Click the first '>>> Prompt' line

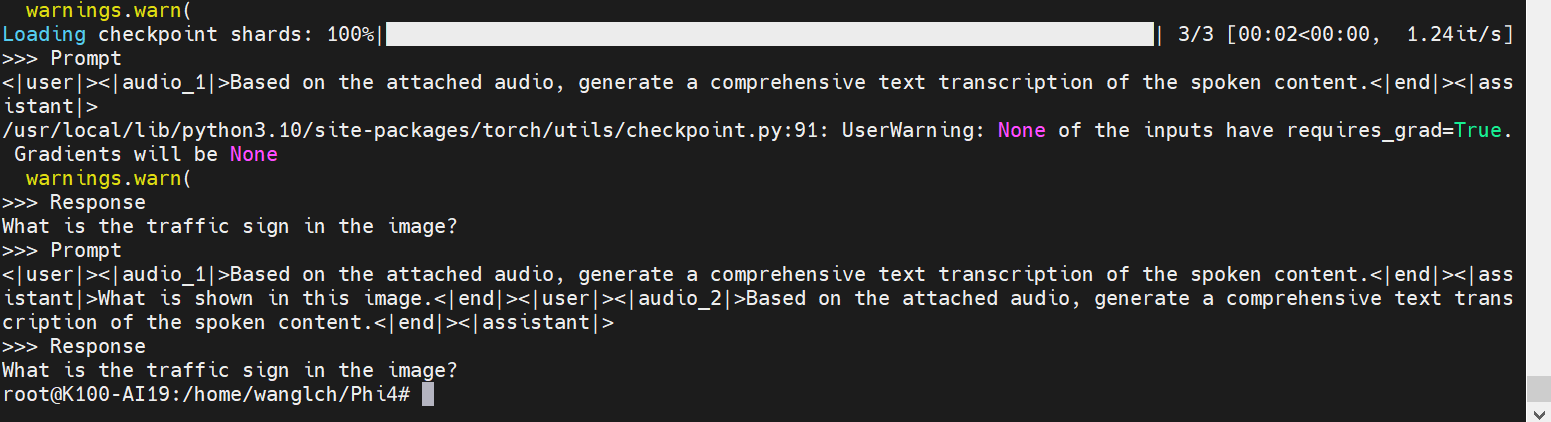pyautogui.click(x=62, y=58)
